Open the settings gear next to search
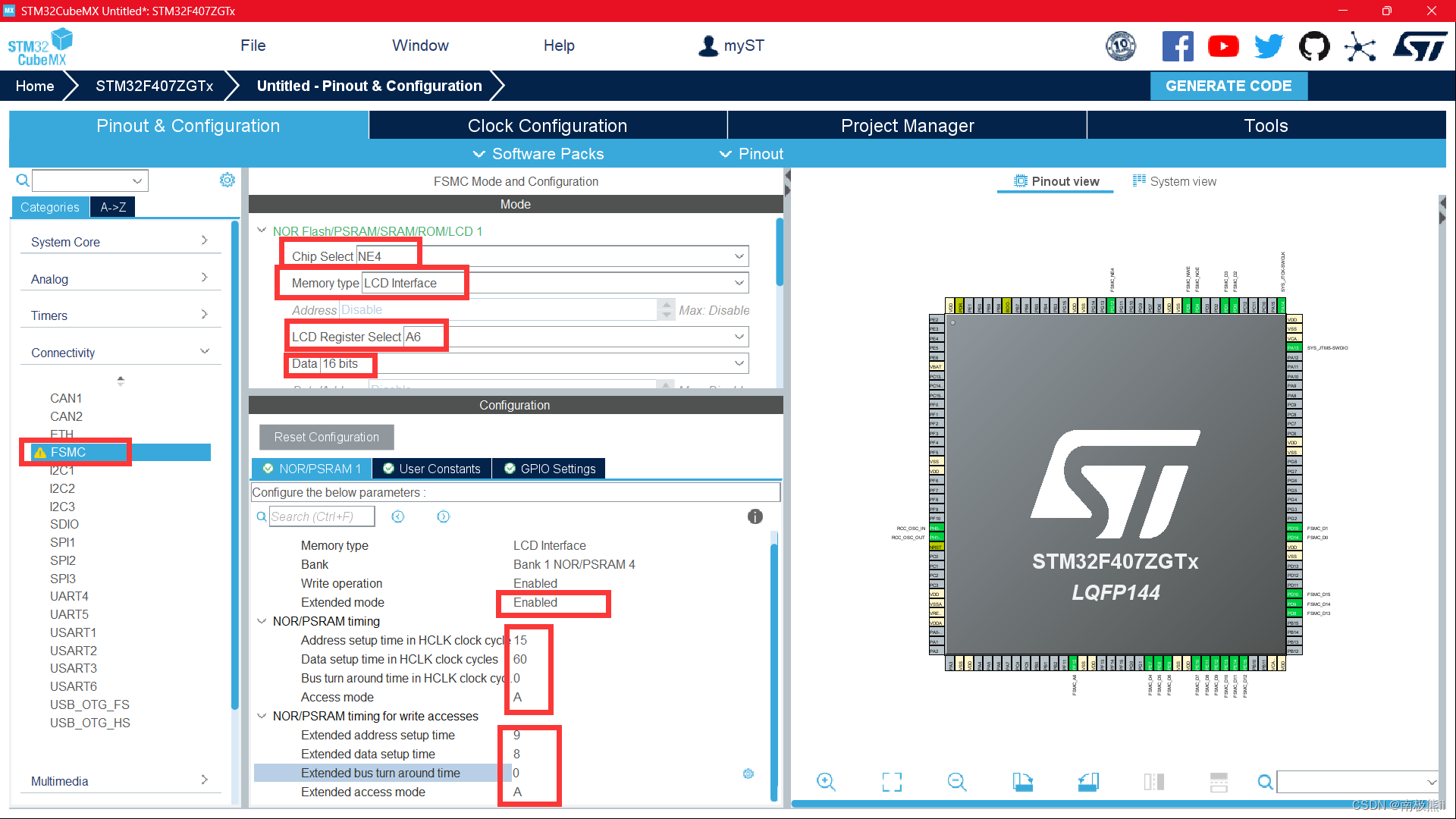Screen dimensions: 1456x819 click(227, 180)
